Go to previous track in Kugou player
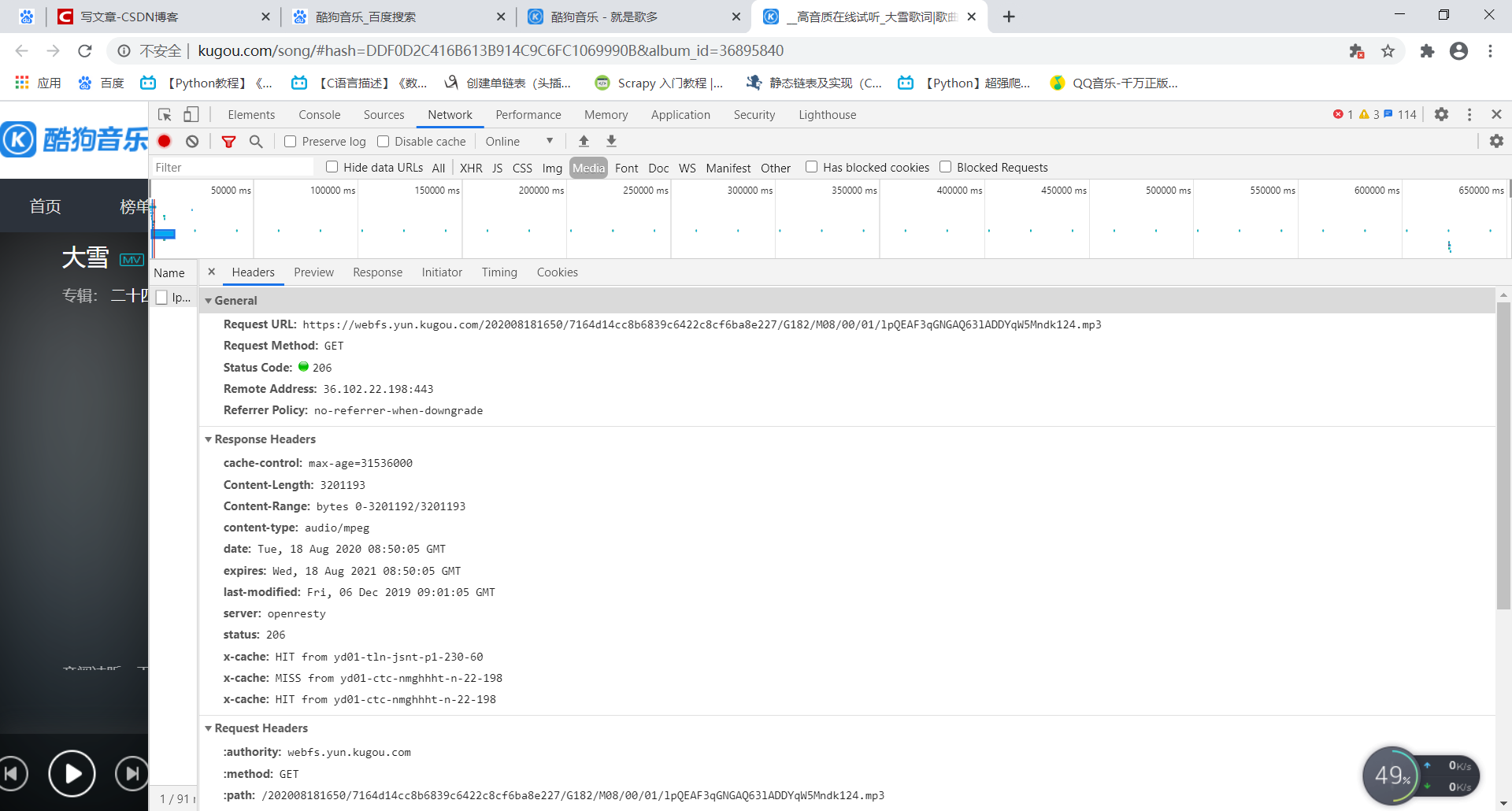The width and height of the screenshot is (1512, 811). [13, 774]
